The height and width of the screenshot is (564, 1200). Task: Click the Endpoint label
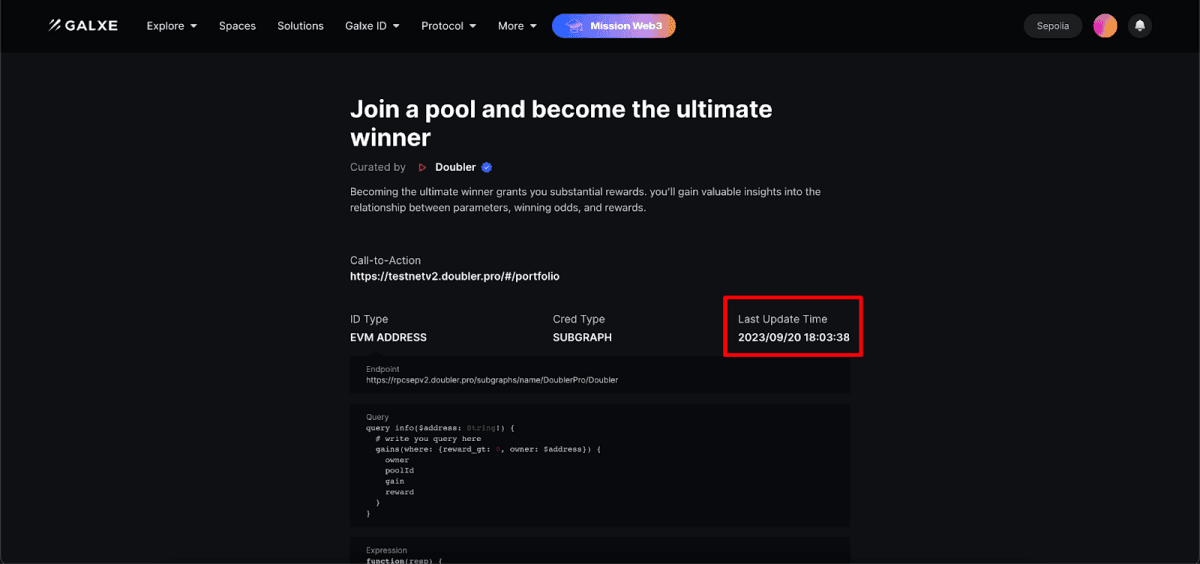(x=383, y=370)
